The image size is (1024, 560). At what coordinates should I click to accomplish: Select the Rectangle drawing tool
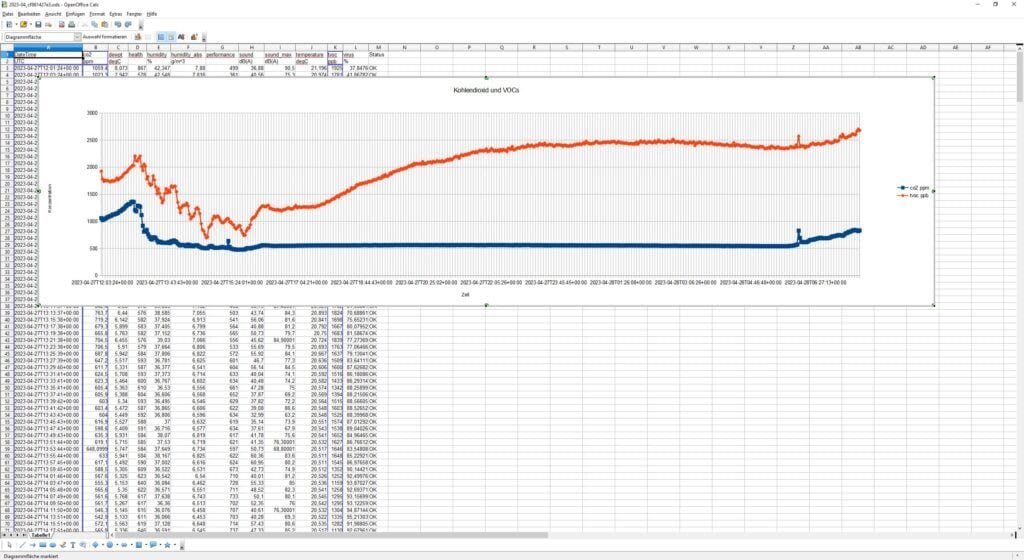(42, 545)
